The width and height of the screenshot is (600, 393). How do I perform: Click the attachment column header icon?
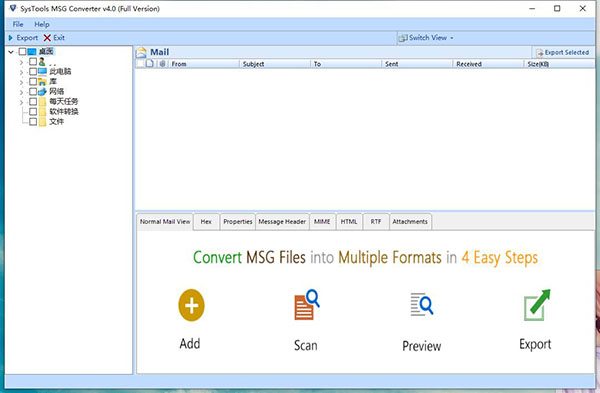163,64
